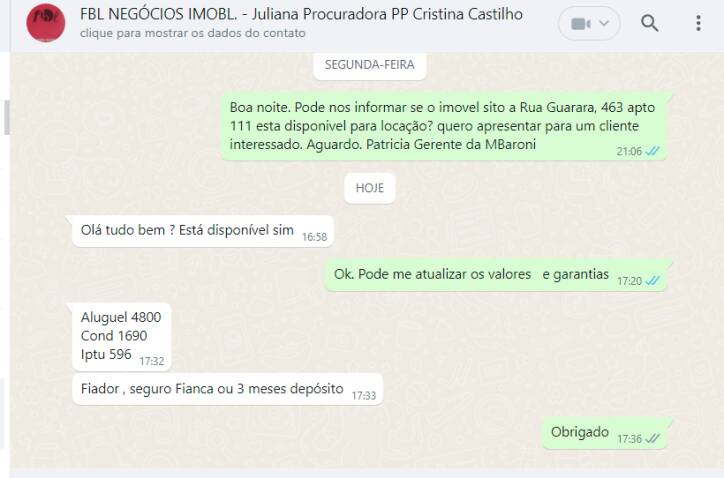The height and width of the screenshot is (478, 724).
Task: Click the delivery ticks next to 17:36
Action: [652, 439]
